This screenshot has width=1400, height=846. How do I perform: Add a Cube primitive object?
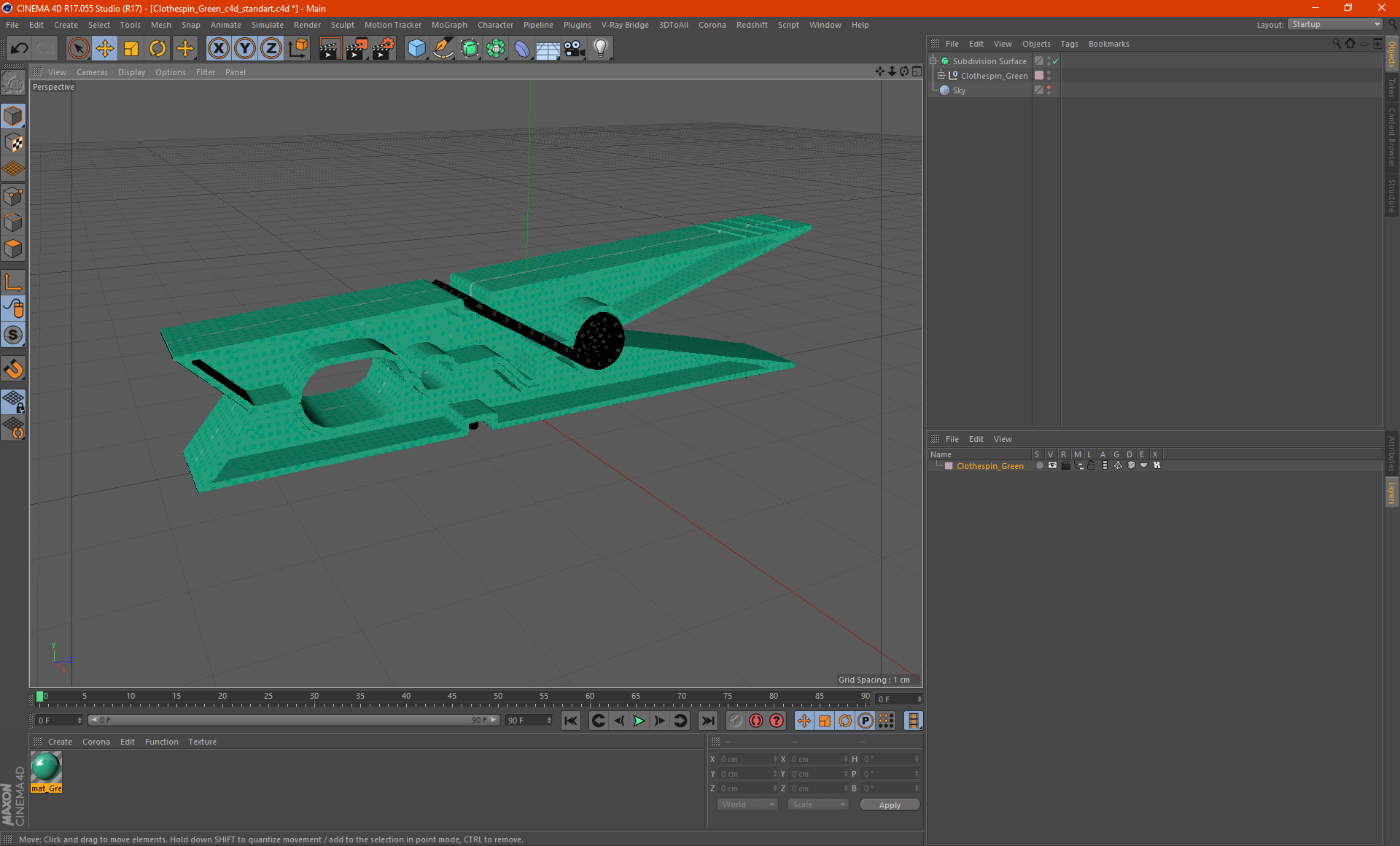416,49
